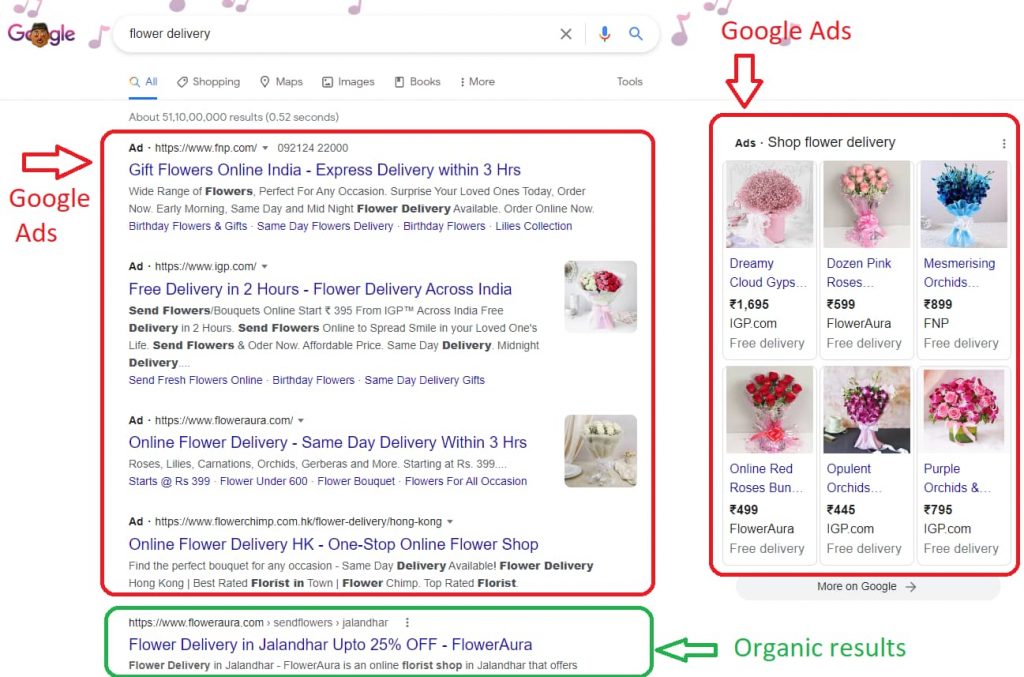Open Dozen Pink Roses product image
This screenshot has width=1024, height=677.
866,204
